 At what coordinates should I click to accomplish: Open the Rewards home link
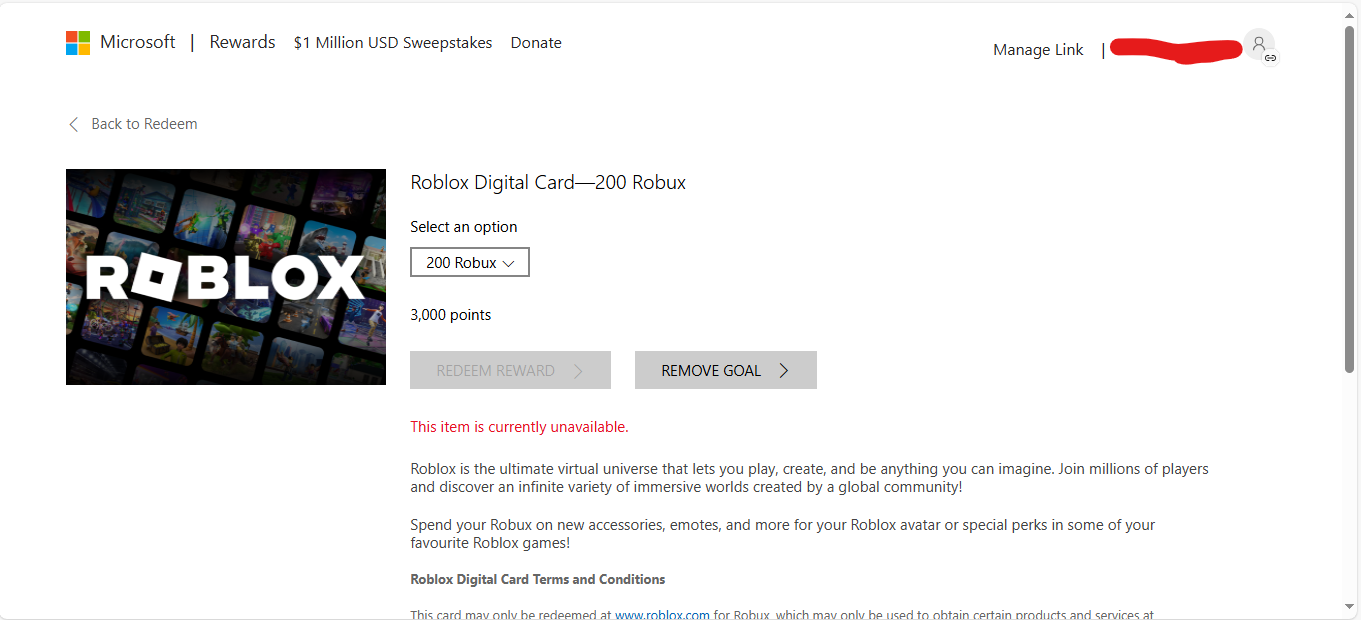242,42
